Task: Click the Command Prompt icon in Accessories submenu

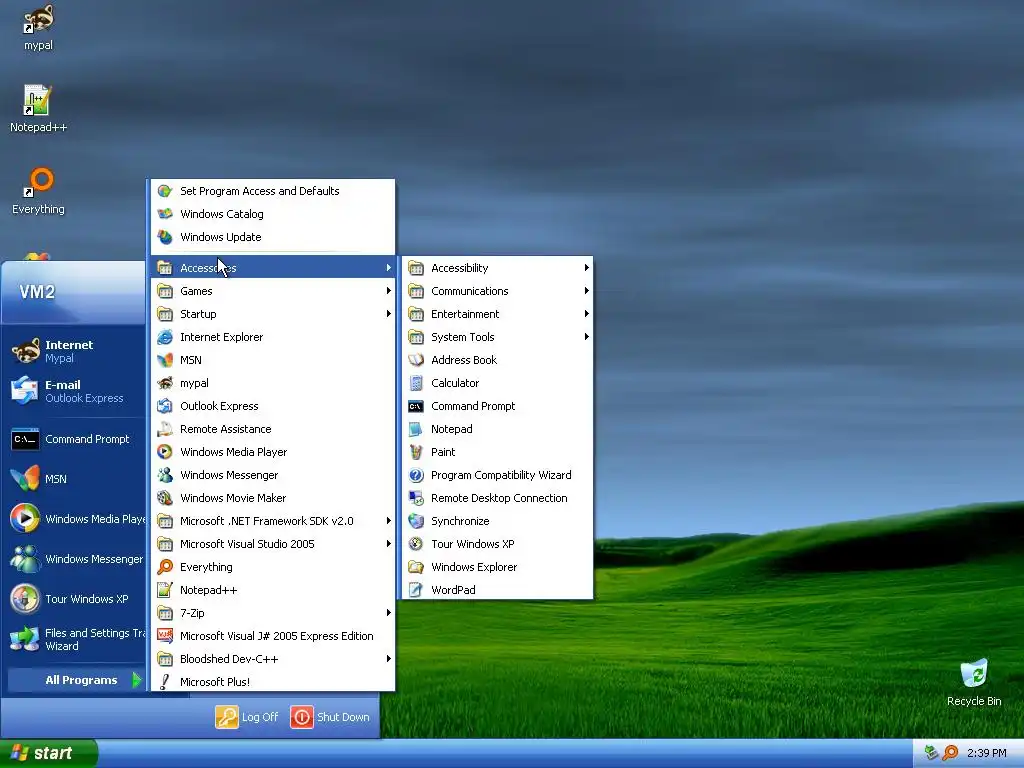Action: (416, 406)
